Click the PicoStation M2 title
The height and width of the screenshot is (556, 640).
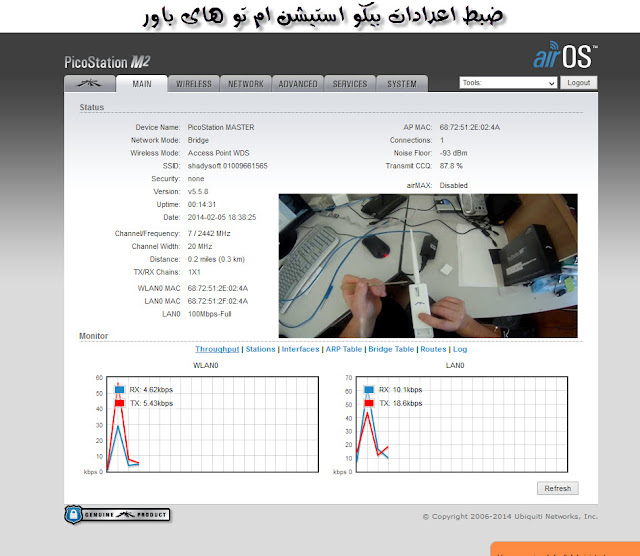click(x=107, y=62)
